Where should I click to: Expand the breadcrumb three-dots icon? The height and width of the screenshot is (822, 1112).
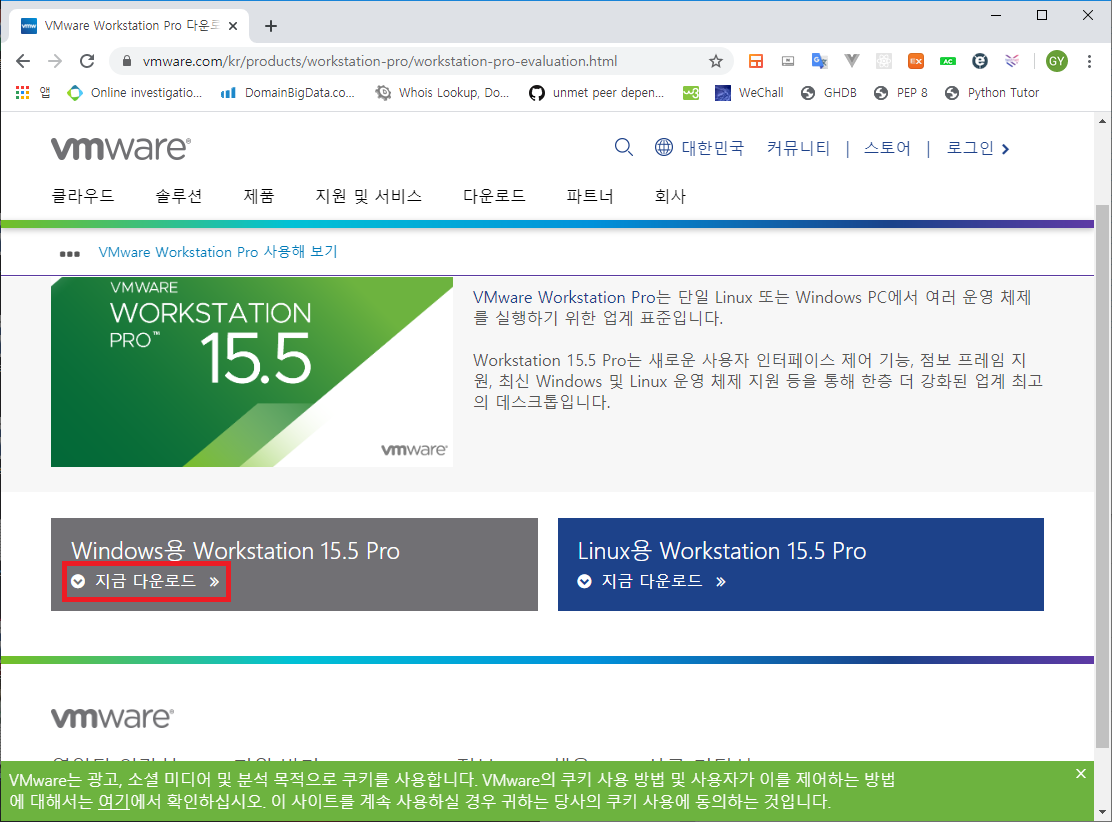click(70, 254)
